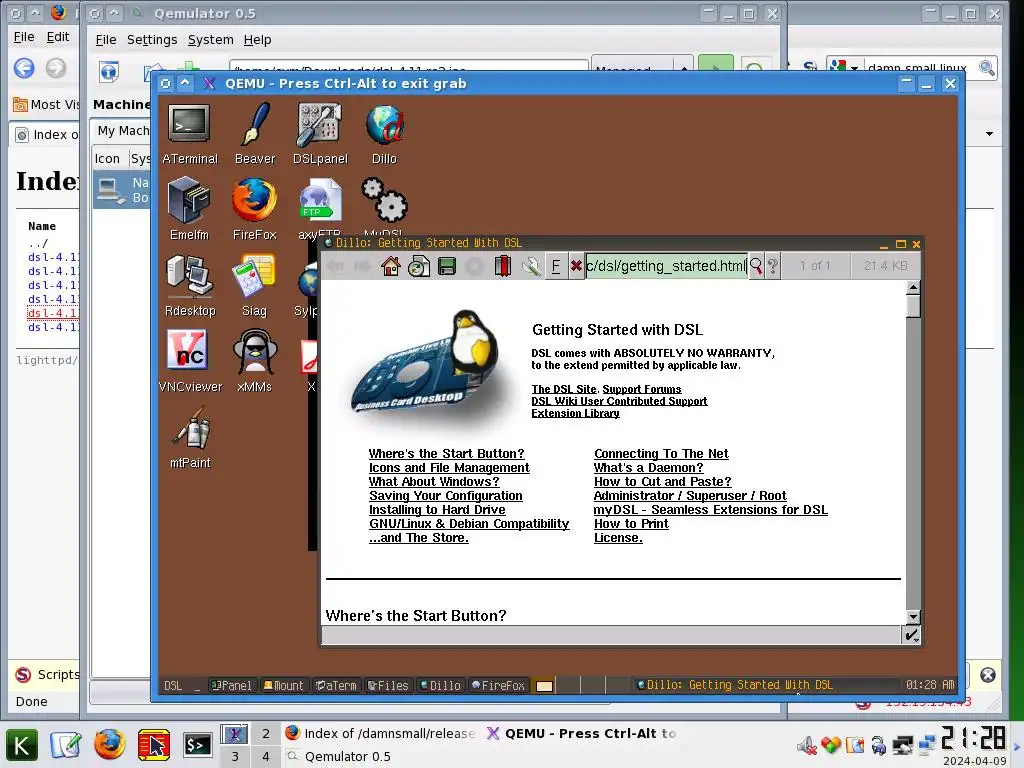Screen dimensions: 1024x768
Task: Open the terminal icon in KDE panel
Action: (x=197, y=745)
